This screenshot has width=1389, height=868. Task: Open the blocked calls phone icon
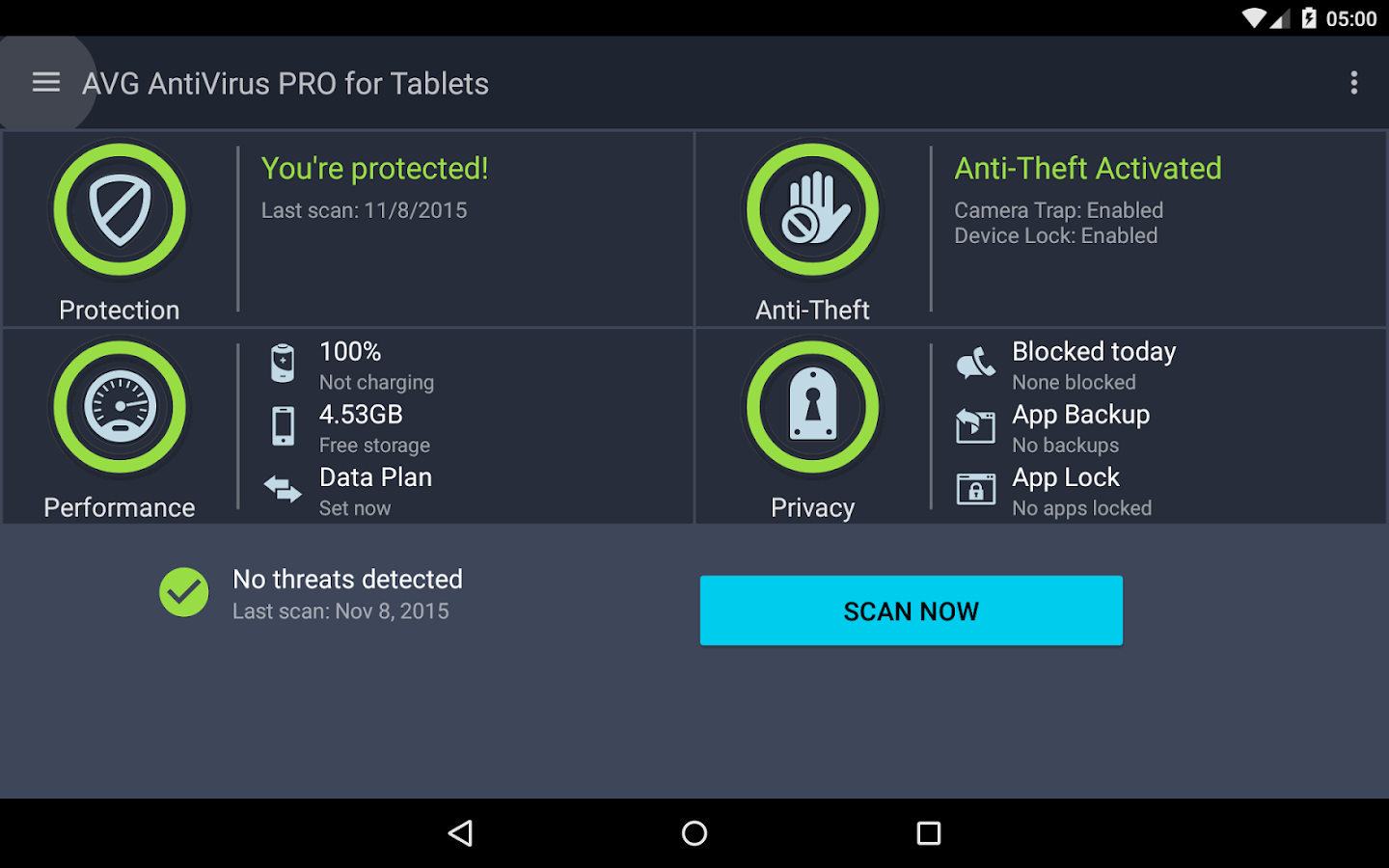tap(975, 364)
